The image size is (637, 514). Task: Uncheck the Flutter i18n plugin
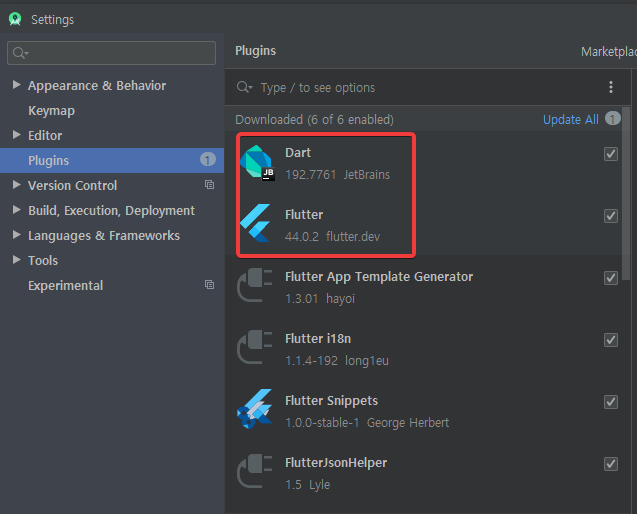[611, 340]
